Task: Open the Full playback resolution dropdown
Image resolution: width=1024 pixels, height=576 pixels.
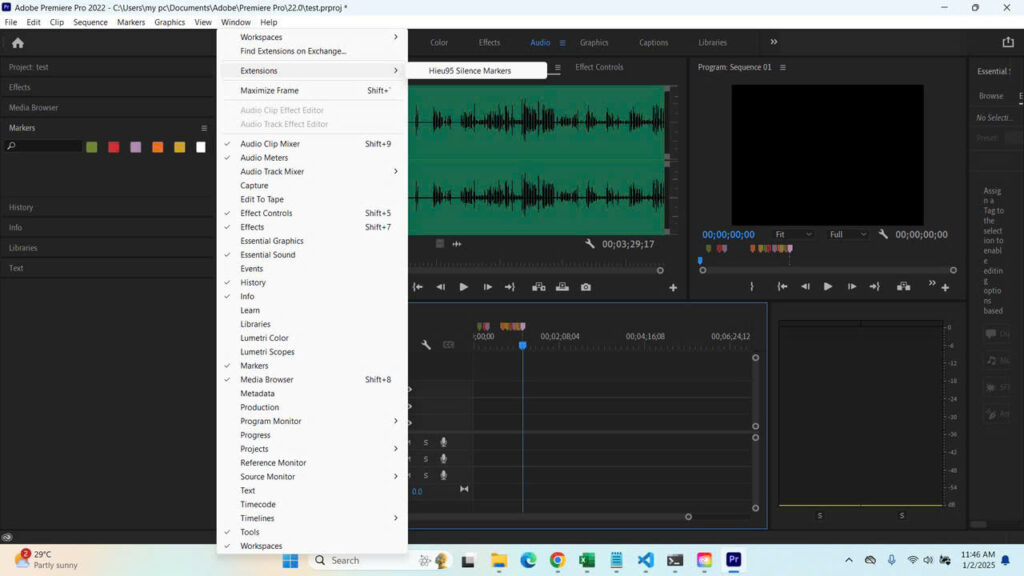Action: click(848, 234)
